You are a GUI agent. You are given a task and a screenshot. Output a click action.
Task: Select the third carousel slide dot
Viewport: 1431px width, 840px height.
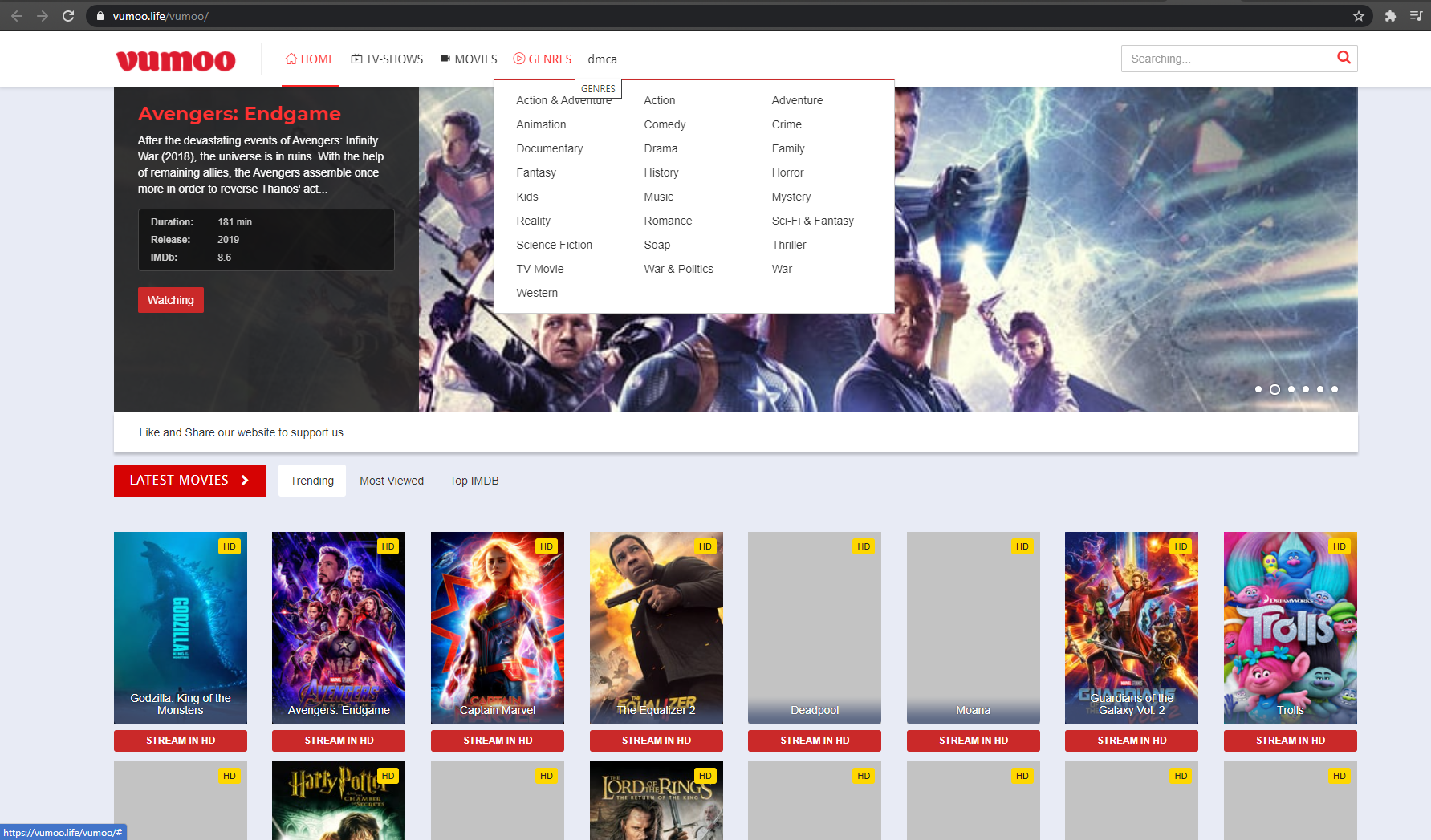tap(1291, 389)
